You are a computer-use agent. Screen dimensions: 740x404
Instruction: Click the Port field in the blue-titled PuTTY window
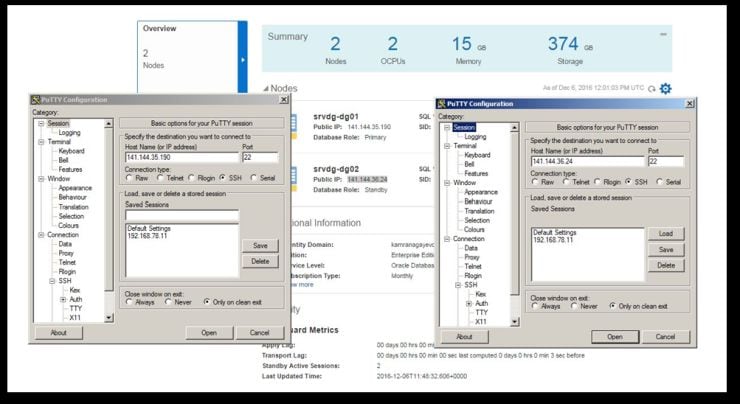(x=666, y=161)
